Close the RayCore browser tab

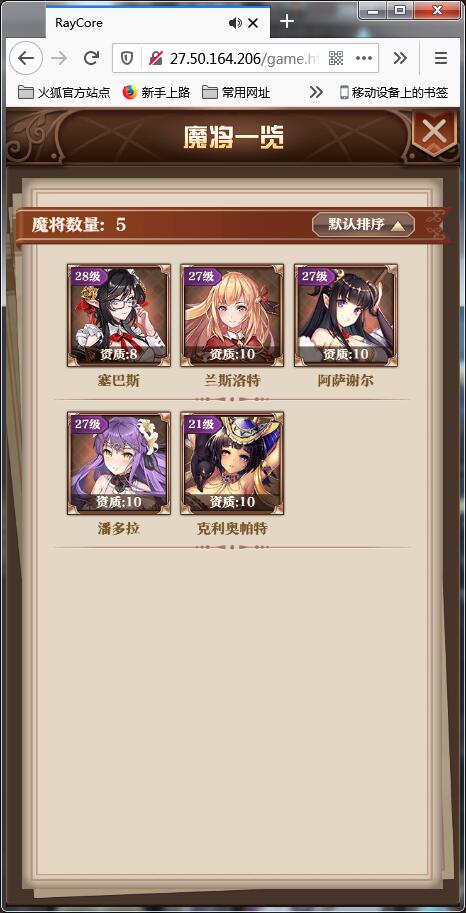(x=253, y=23)
